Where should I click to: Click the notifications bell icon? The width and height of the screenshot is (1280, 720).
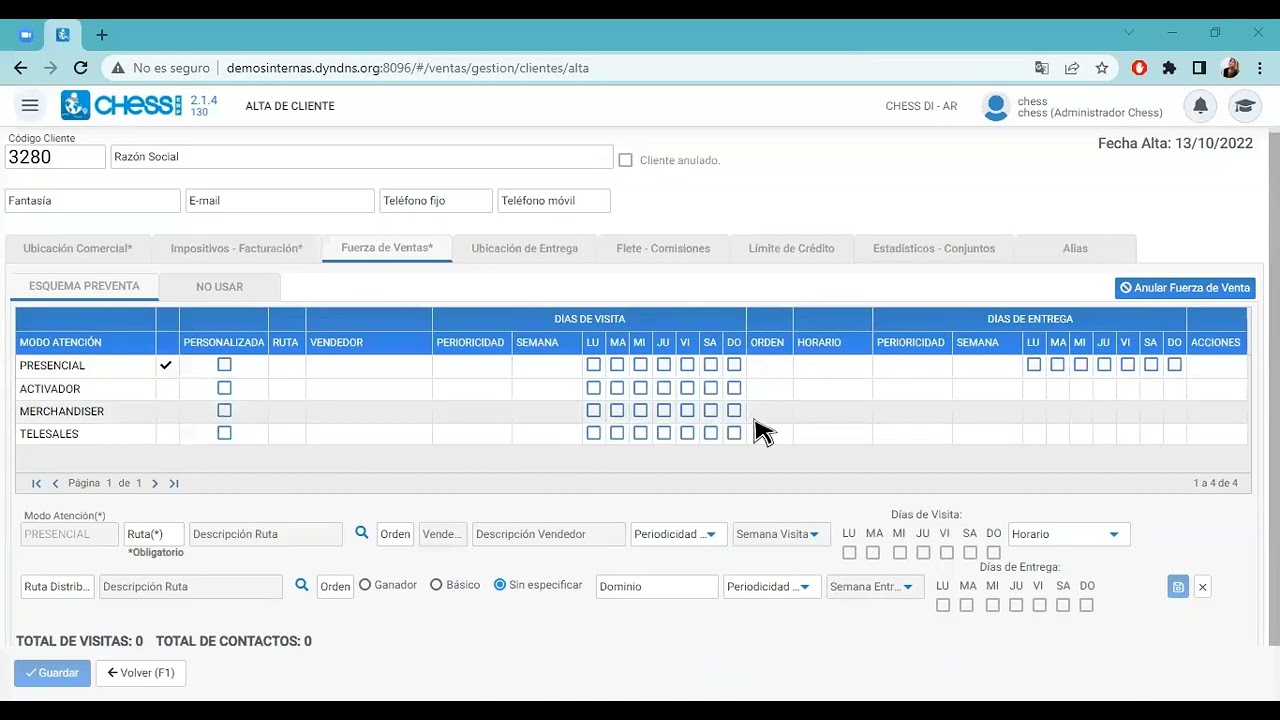tap(1200, 106)
